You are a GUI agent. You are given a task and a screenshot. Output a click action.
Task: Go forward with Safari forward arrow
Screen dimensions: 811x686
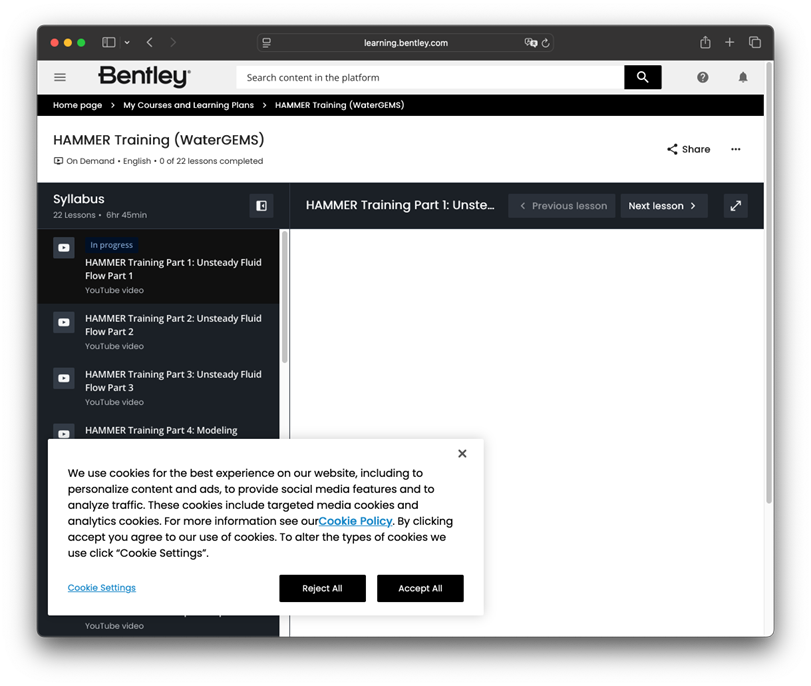[173, 42]
